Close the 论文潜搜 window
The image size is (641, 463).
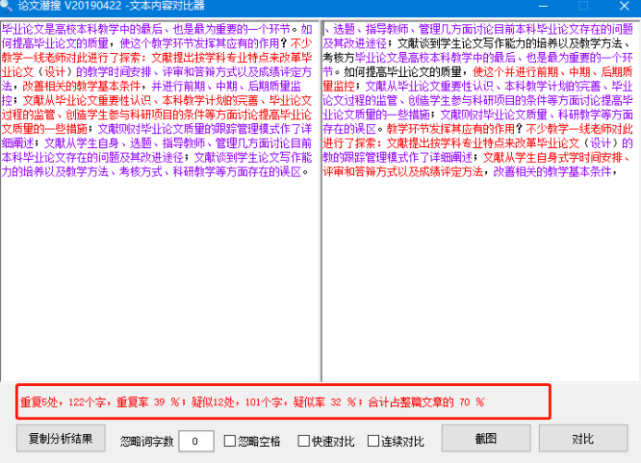(624, 6)
